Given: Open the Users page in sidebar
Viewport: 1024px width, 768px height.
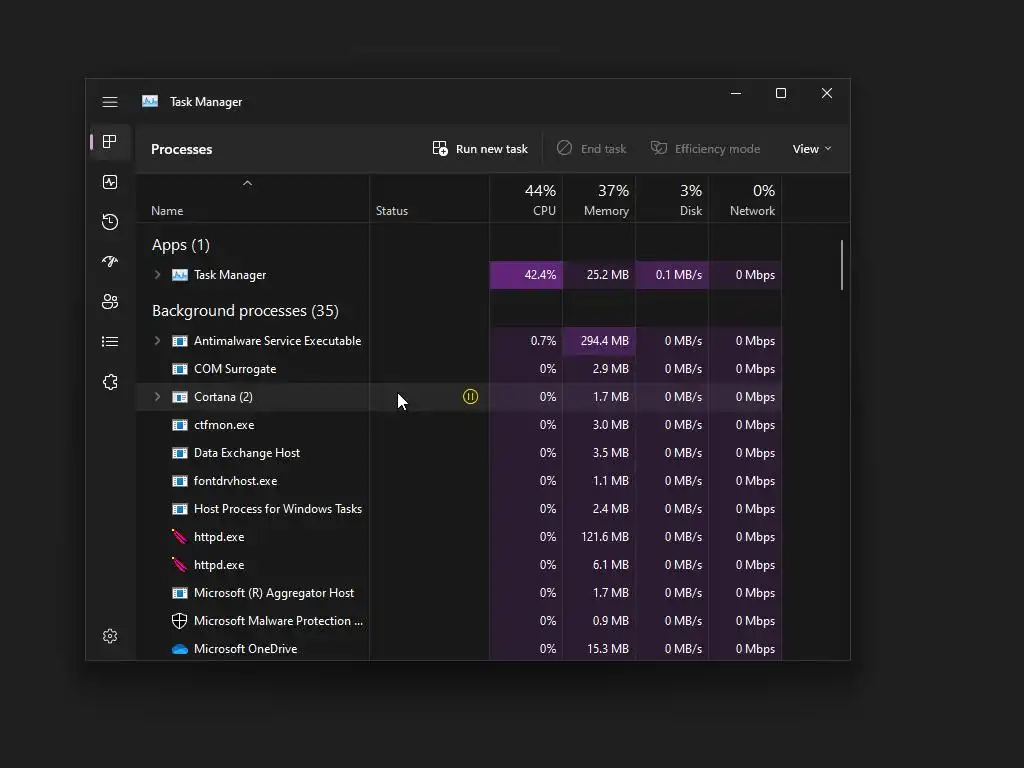Looking at the screenshot, I should [x=110, y=302].
